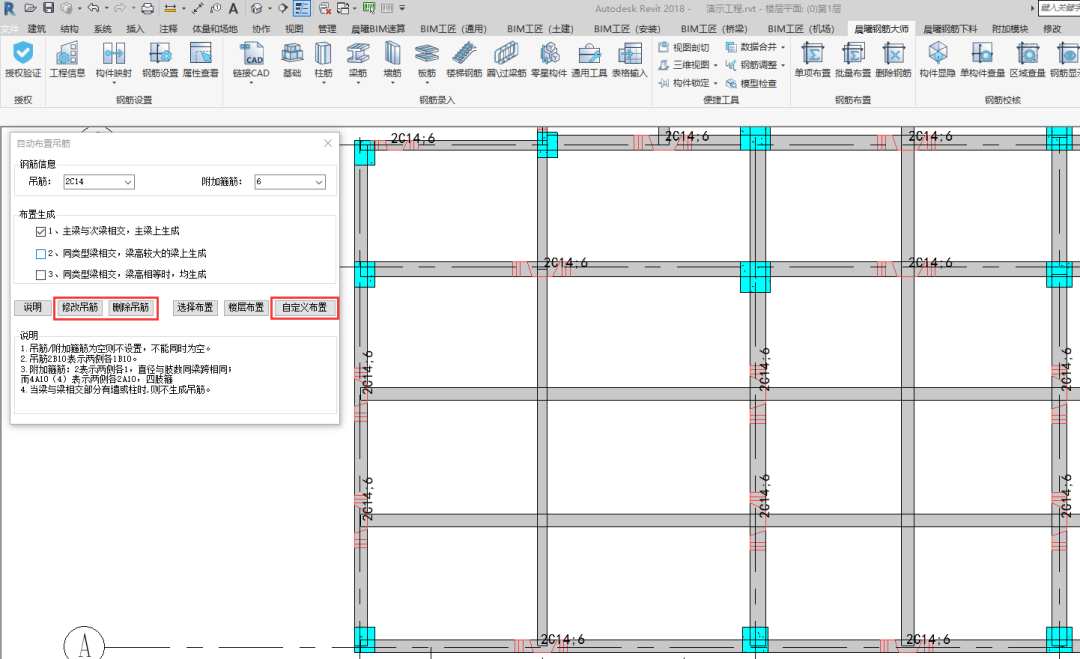1080x659 pixels.
Task: Click the grid bubble labeled A
Action: [x=84, y=645]
